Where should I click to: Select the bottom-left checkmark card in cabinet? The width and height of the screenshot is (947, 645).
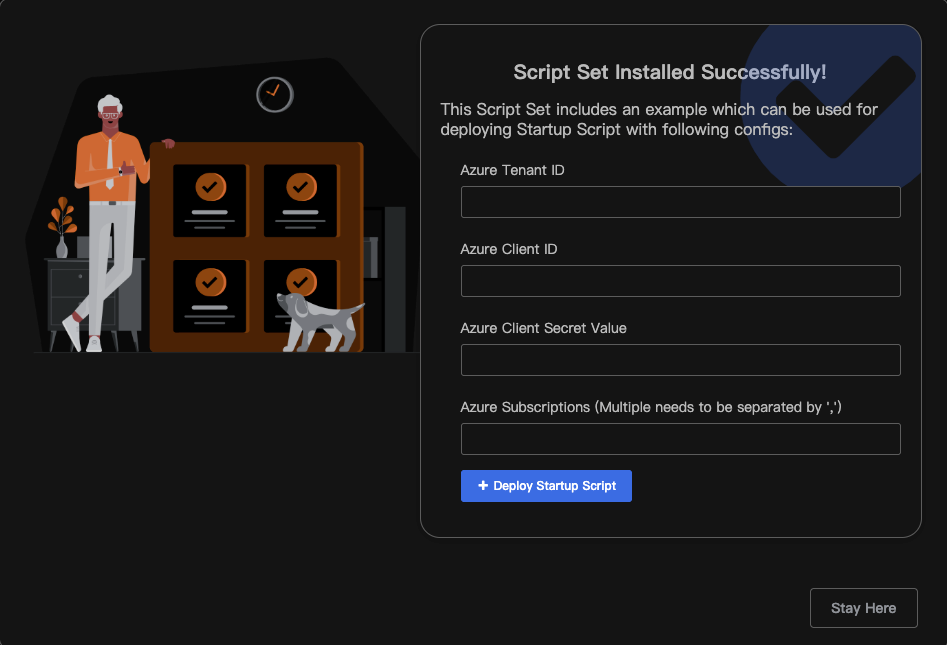(x=210, y=296)
